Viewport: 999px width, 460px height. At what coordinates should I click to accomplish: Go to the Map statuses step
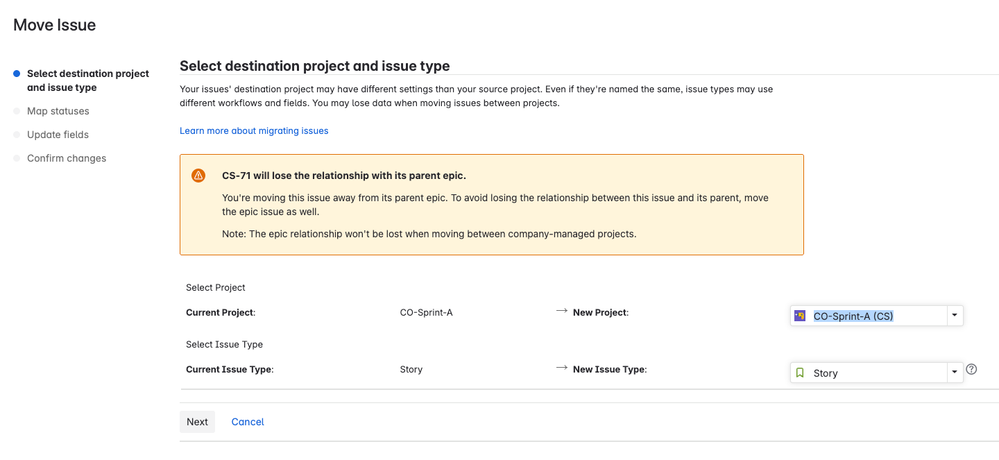(x=58, y=111)
